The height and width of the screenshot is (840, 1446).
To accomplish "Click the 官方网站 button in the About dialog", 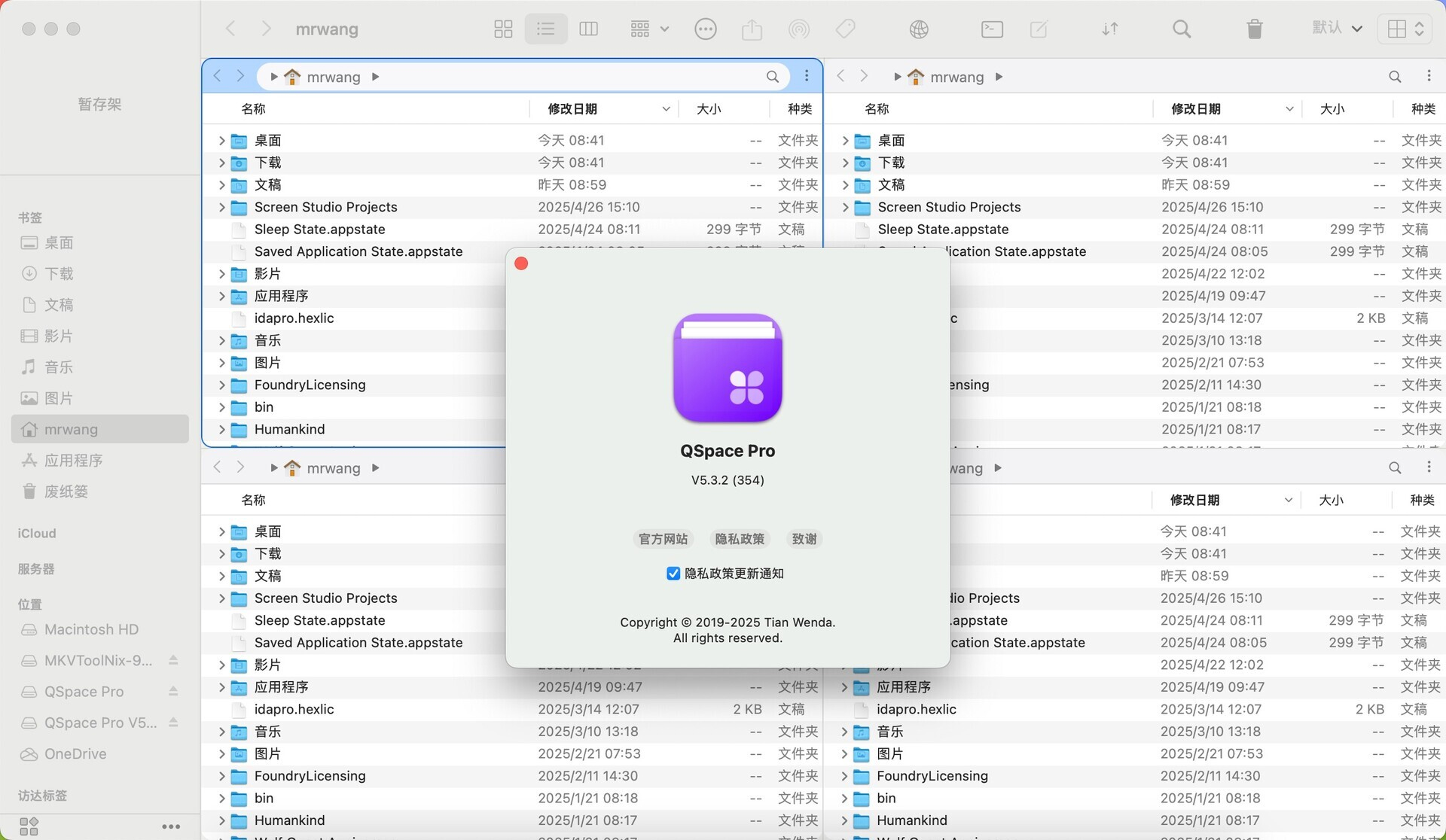I will [x=663, y=539].
